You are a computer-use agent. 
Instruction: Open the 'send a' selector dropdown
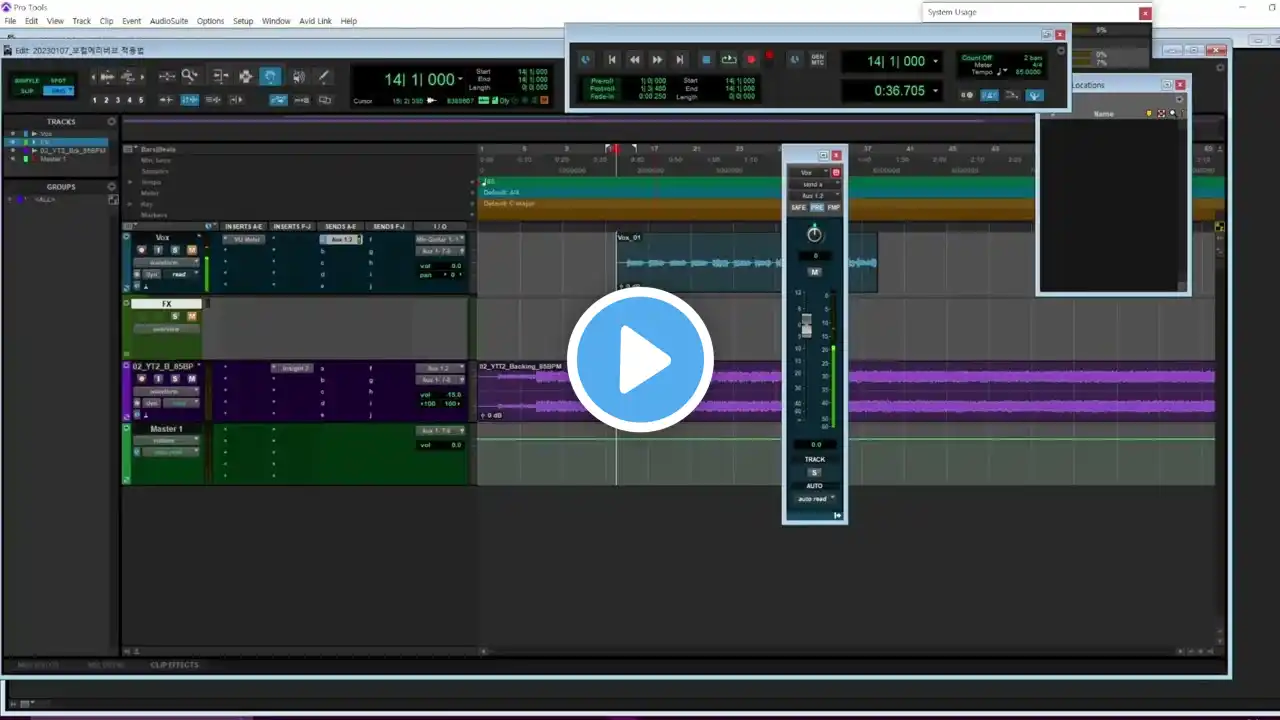point(815,184)
